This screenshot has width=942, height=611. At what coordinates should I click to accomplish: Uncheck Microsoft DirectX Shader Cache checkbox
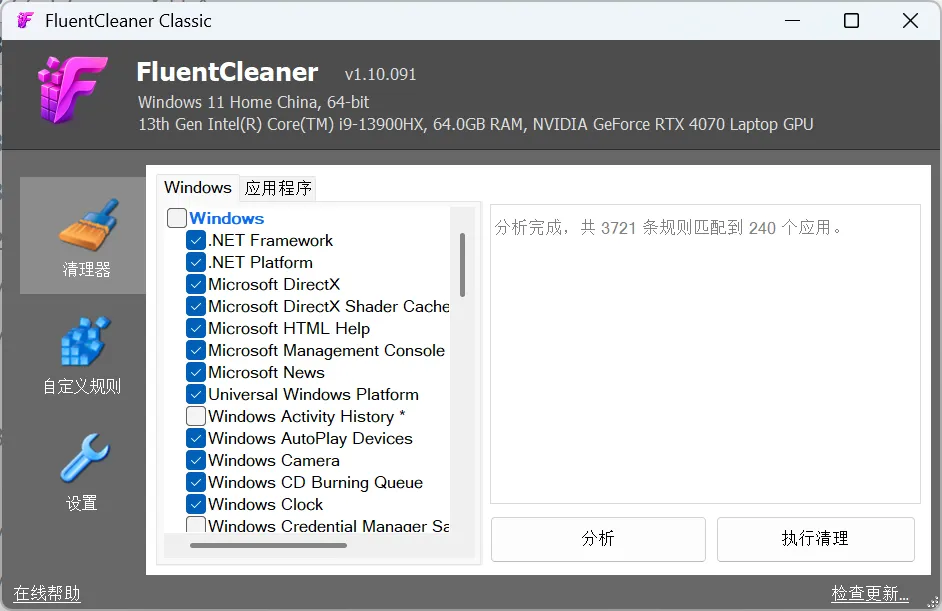pyautogui.click(x=196, y=306)
